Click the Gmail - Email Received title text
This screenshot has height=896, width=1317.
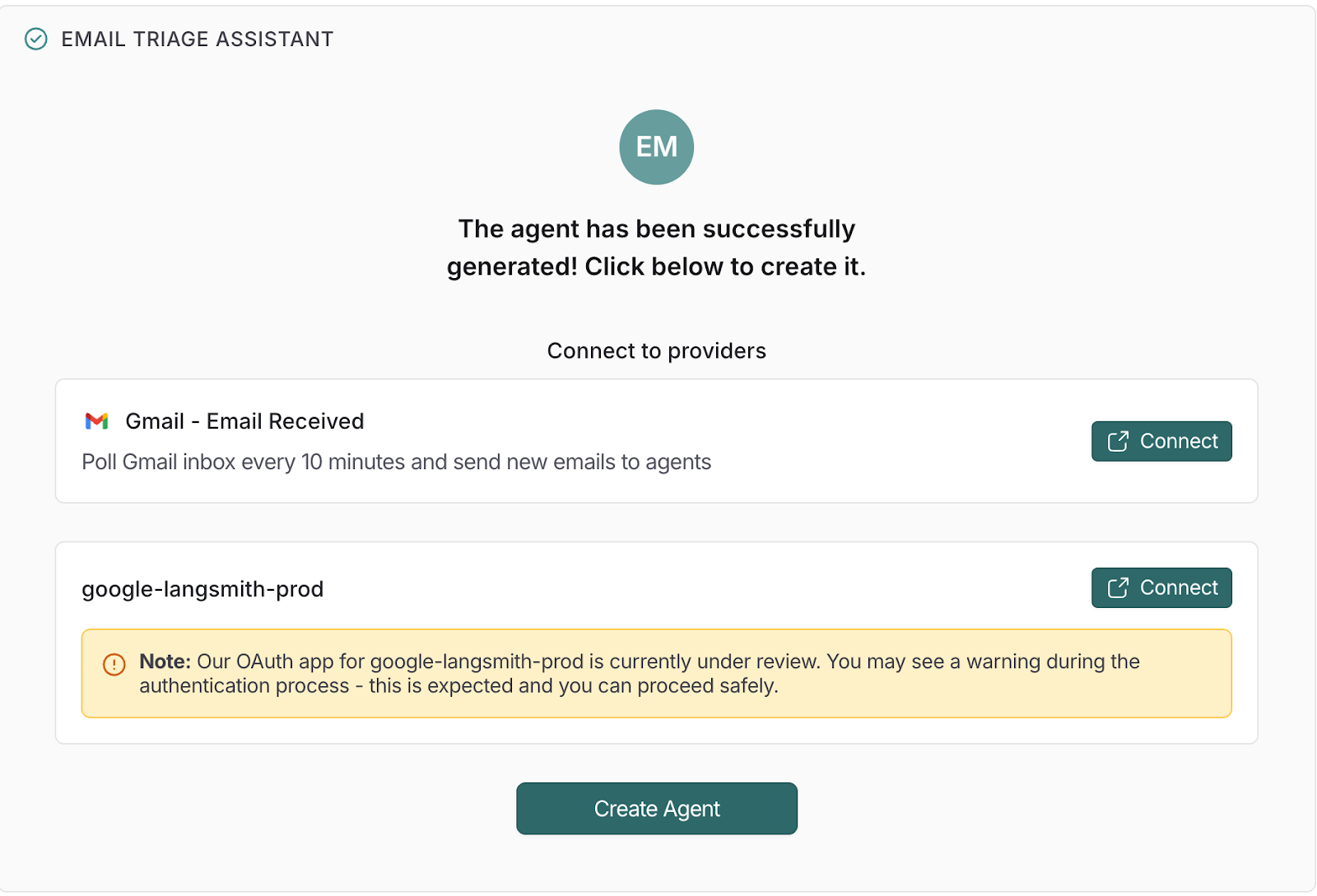point(244,420)
